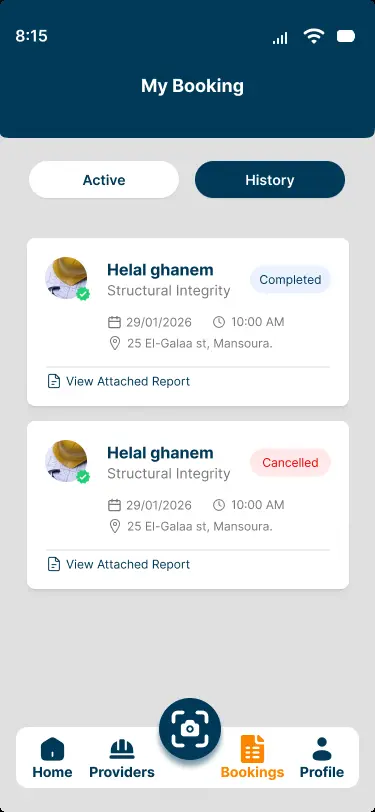Click clock icon in Completed booking
The image size is (375, 812).
[x=219, y=322]
